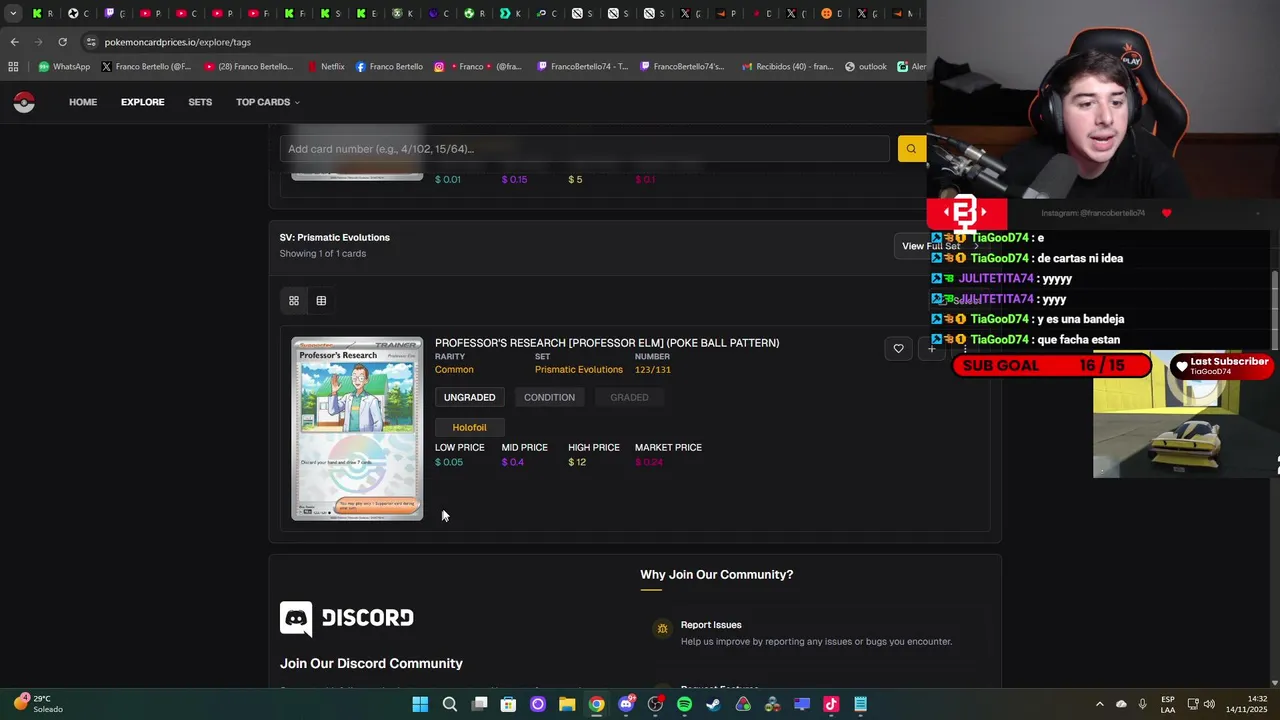The width and height of the screenshot is (1280, 720).
Task: Open the clock and date panel
Action: [x=1244, y=704]
